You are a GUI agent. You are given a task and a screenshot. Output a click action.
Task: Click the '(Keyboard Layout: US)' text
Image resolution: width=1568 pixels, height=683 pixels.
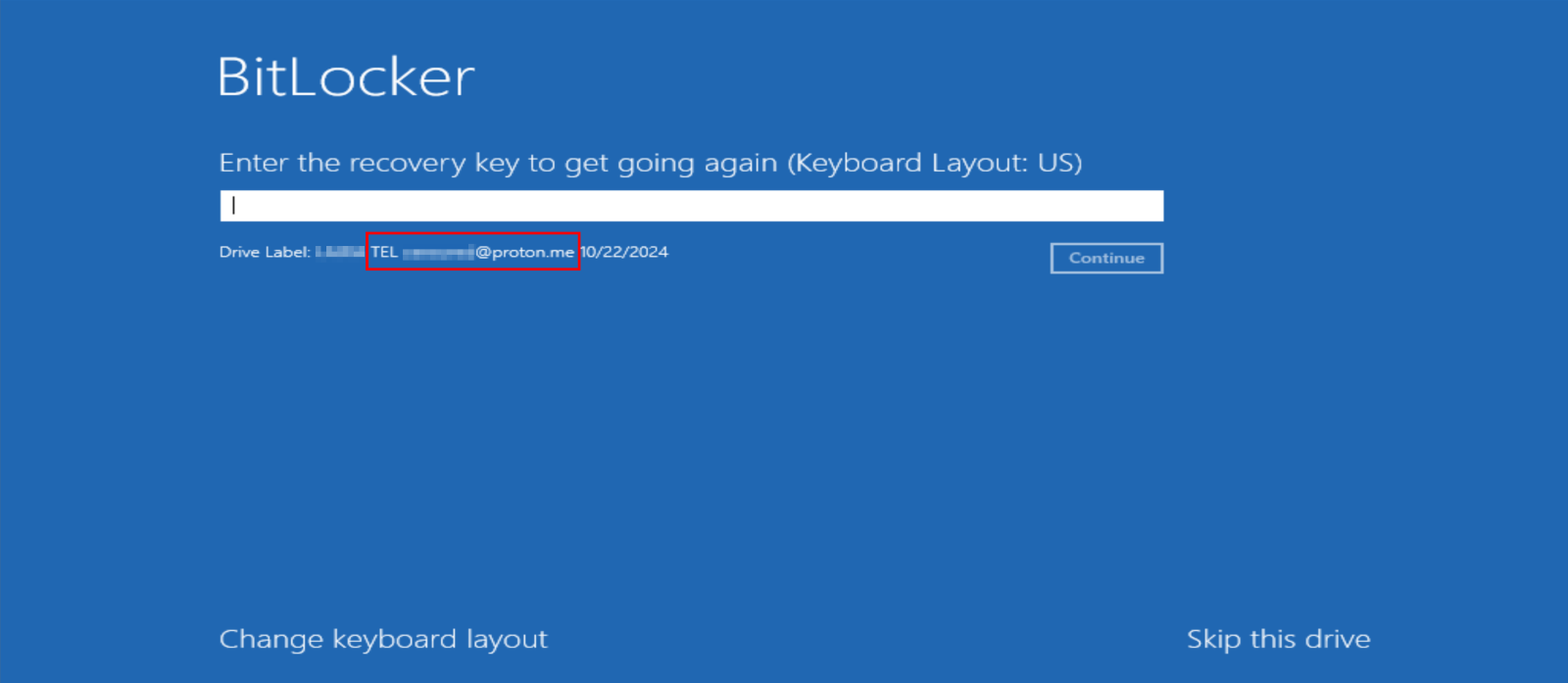pos(935,163)
